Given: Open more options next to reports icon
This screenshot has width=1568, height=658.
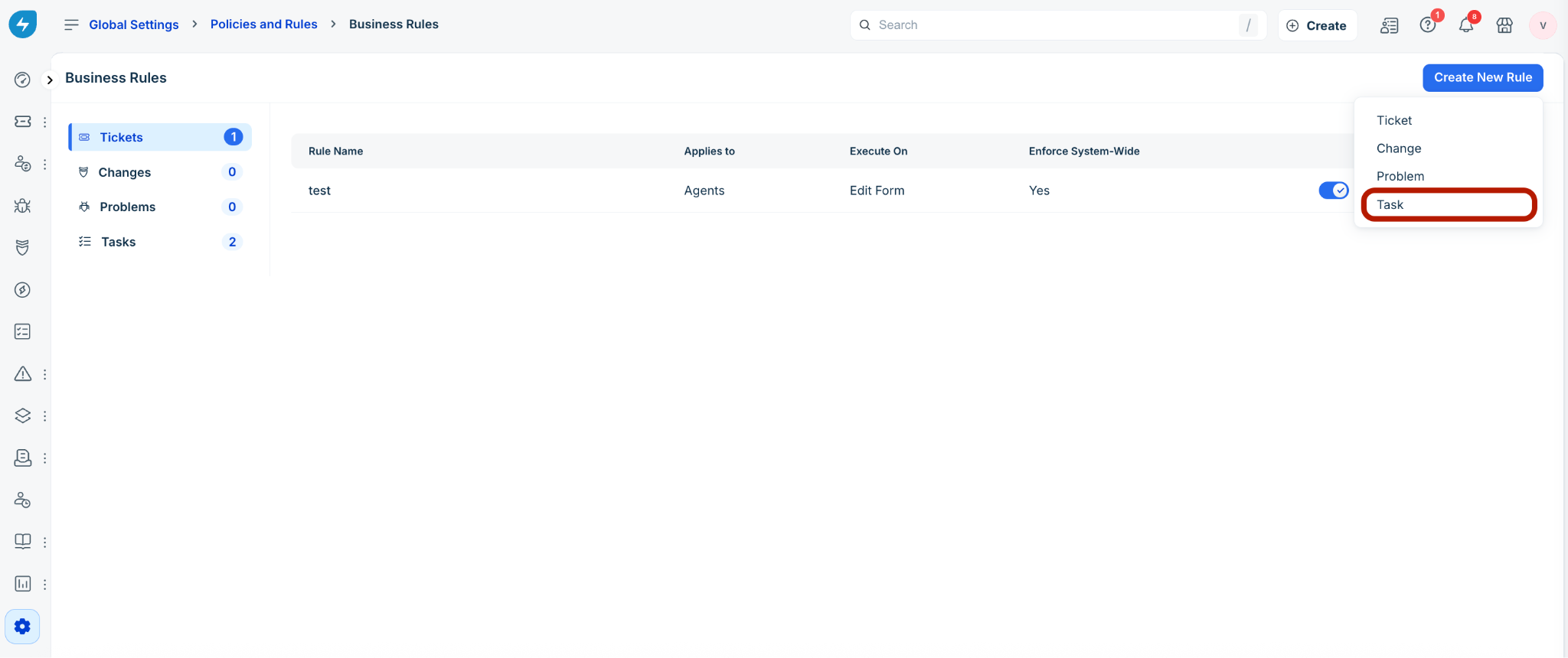Looking at the screenshot, I should tap(45, 584).
